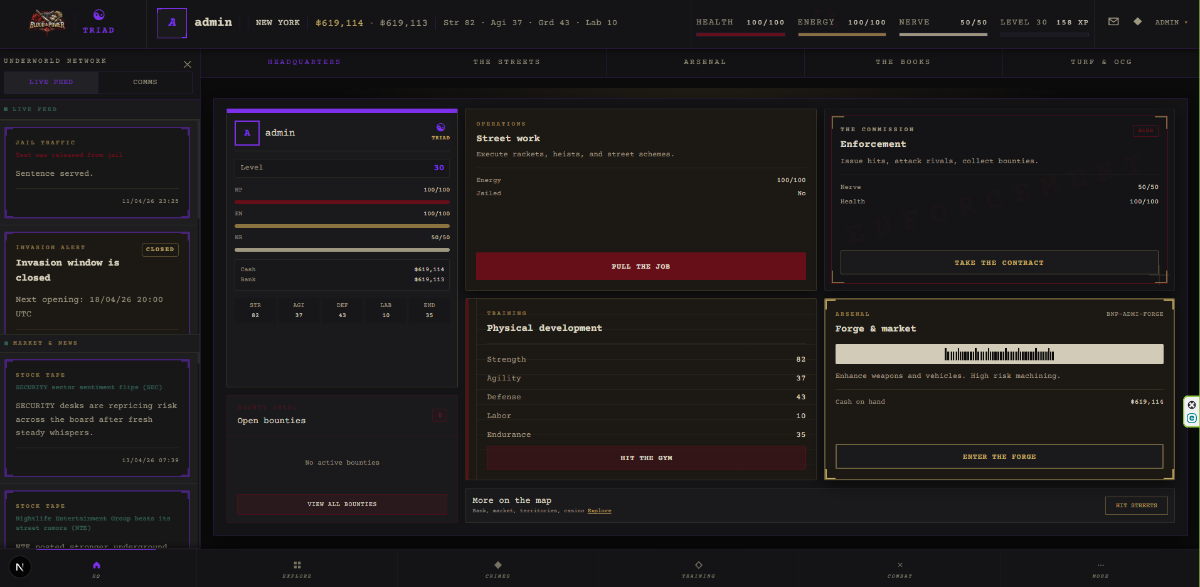The height and width of the screenshot is (587, 1200).
Task: Close the Underworld Network panel
Action: click(x=187, y=64)
